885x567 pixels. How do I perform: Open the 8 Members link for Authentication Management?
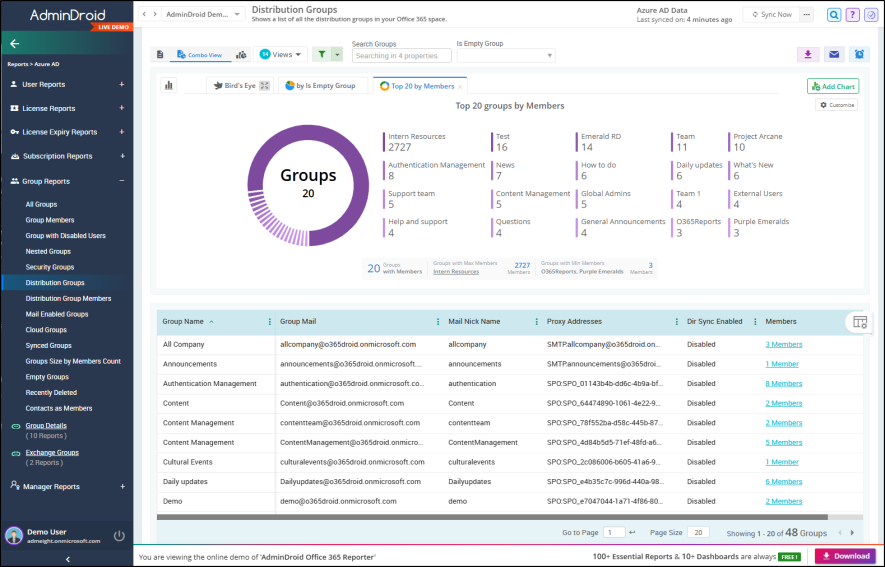(x=783, y=384)
